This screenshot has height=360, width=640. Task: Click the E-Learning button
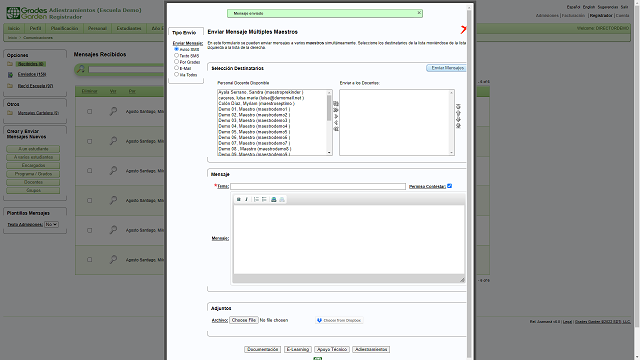(x=298, y=349)
